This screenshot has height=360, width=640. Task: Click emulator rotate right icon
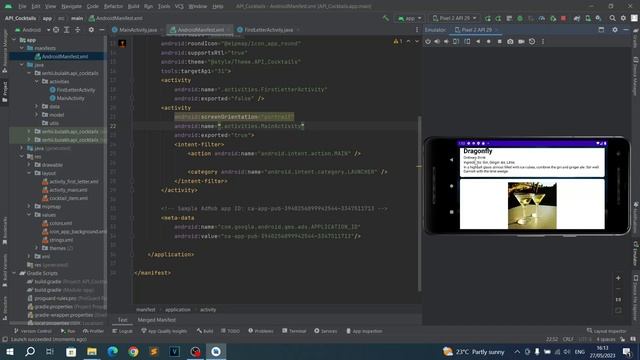[x=467, y=42]
